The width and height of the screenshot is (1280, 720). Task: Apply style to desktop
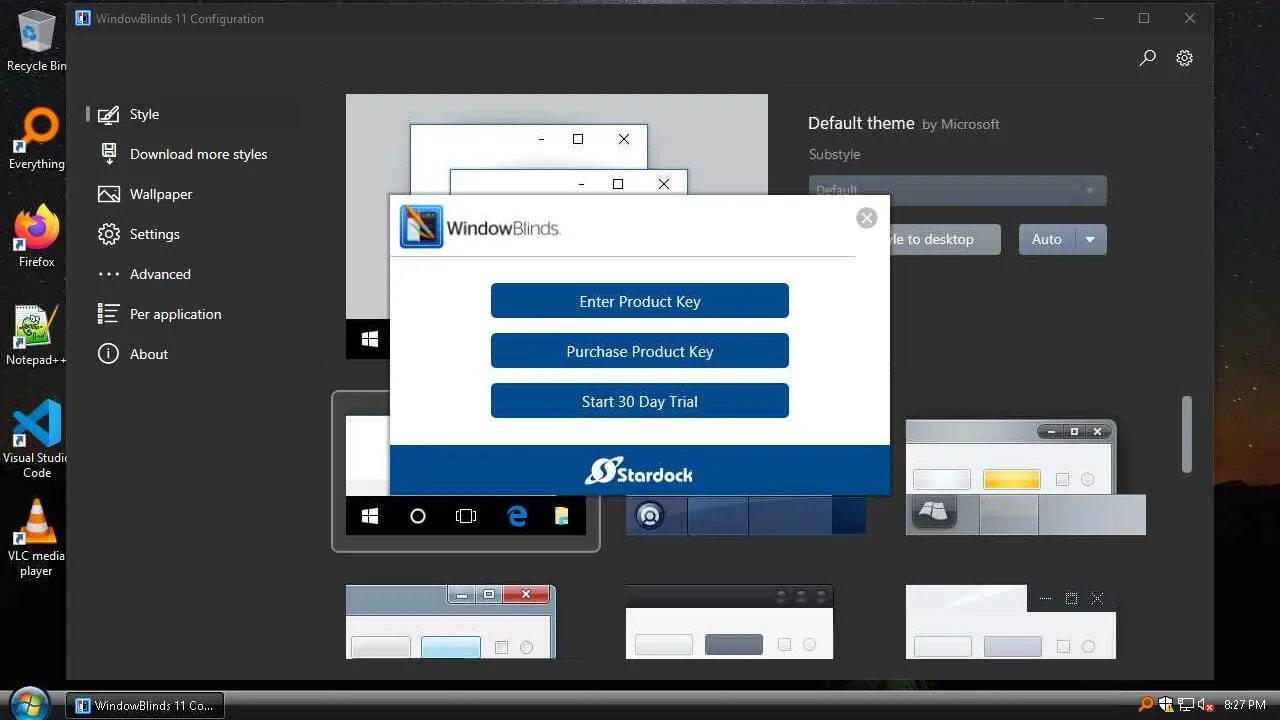tap(944, 239)
